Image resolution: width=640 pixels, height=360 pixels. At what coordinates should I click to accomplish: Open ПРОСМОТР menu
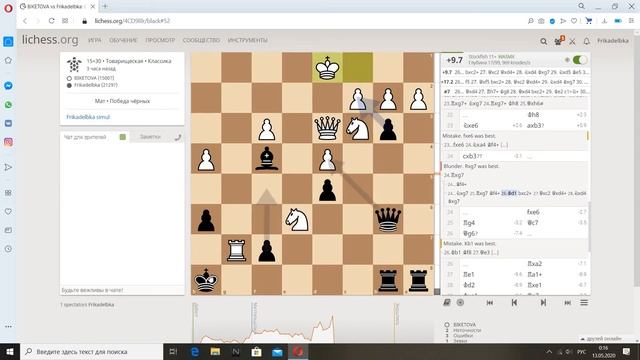click(x=160, y=40)
